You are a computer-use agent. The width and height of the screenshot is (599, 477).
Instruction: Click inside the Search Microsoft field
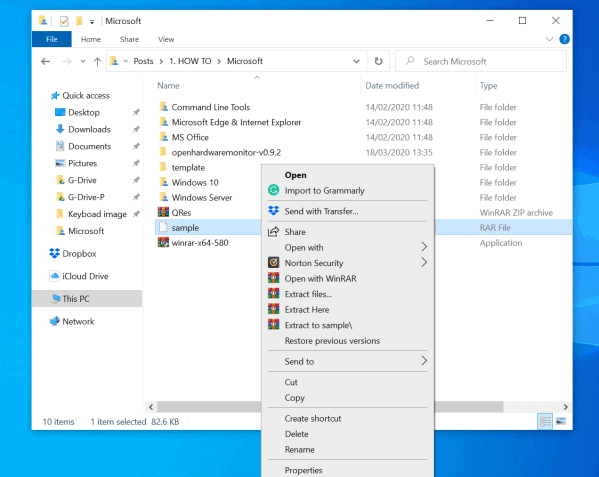[x=481, y=61]
